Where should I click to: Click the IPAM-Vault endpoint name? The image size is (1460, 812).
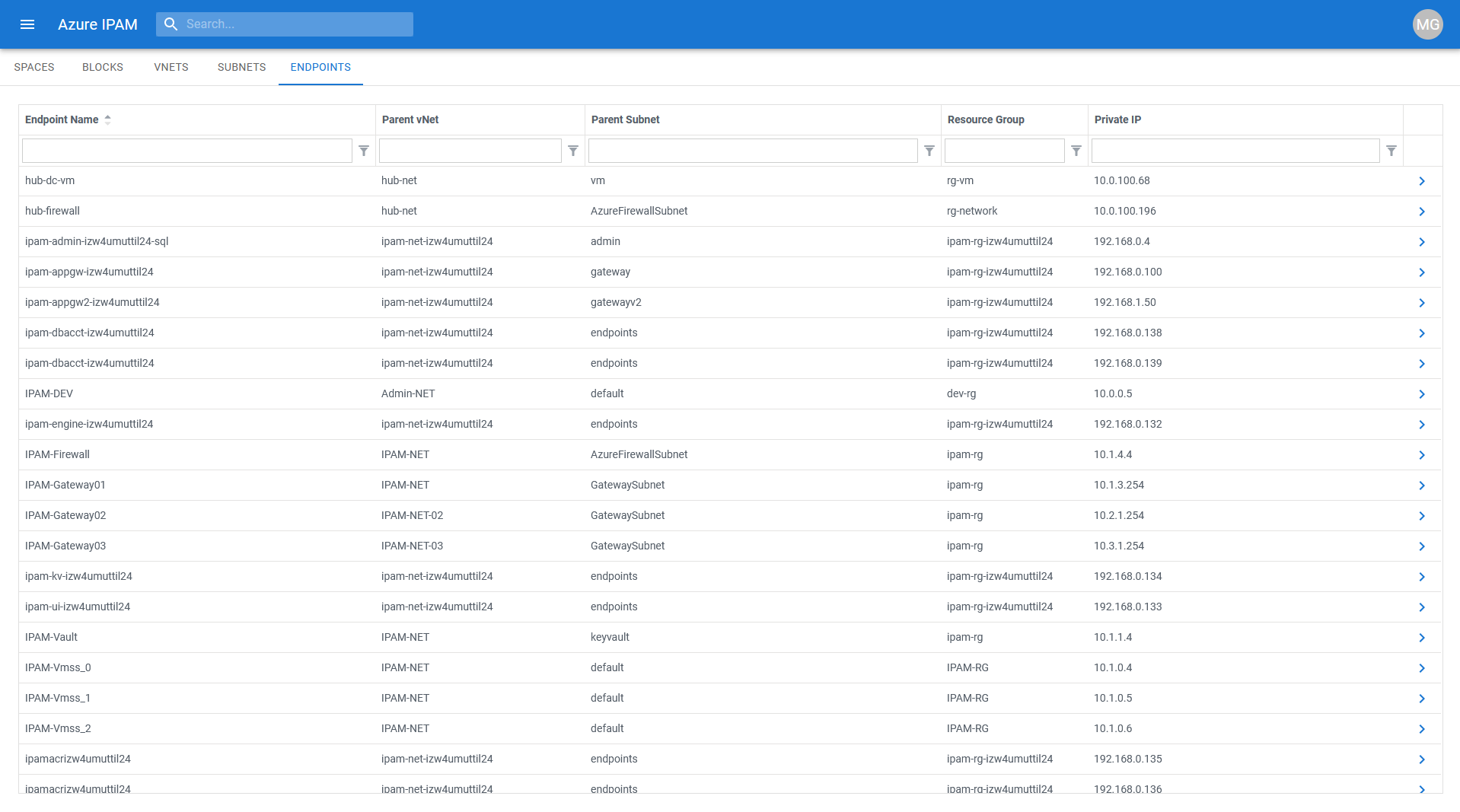click(51, 637)
